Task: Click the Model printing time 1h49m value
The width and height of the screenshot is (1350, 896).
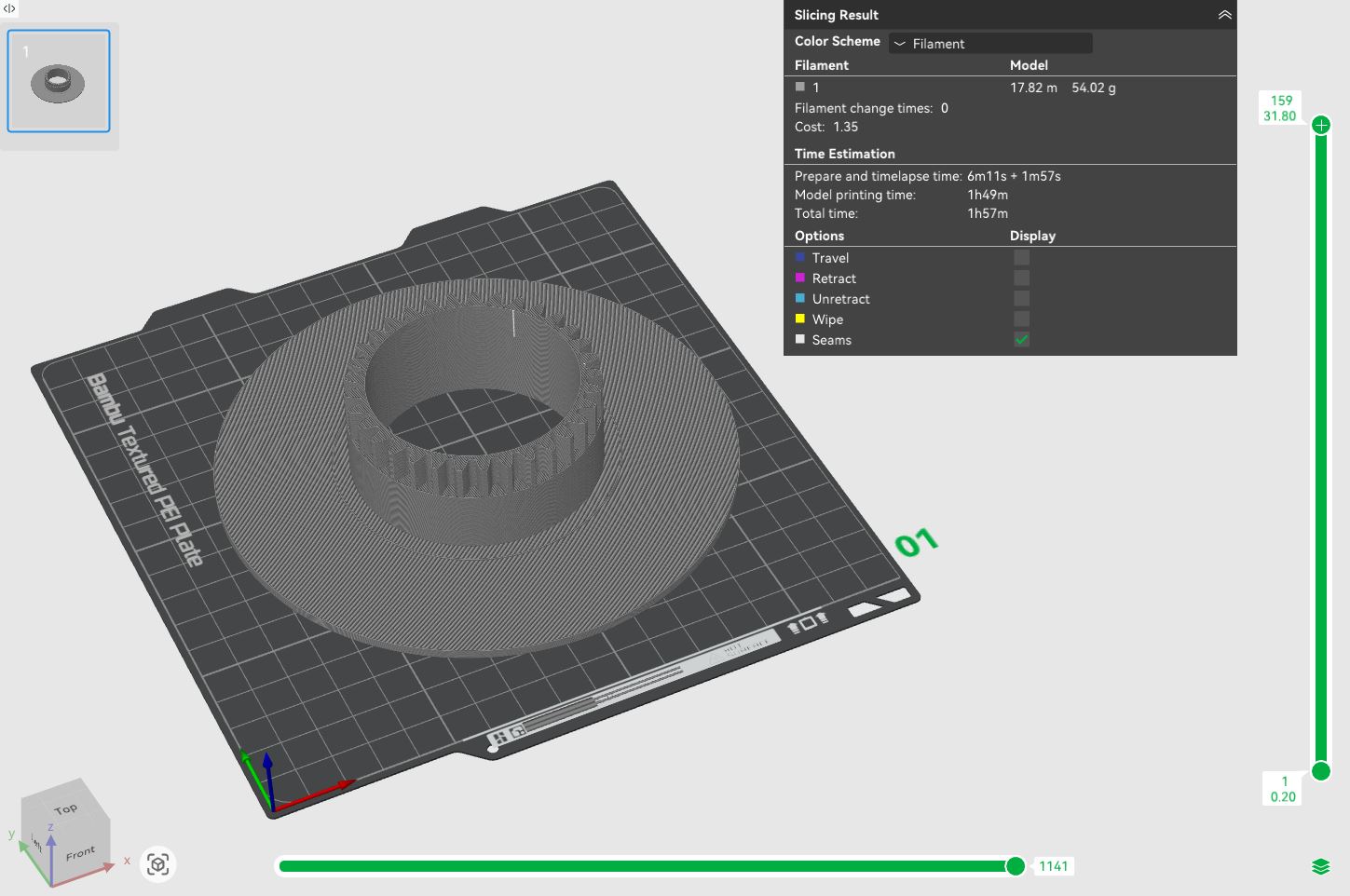Action: tap(988, 195)
